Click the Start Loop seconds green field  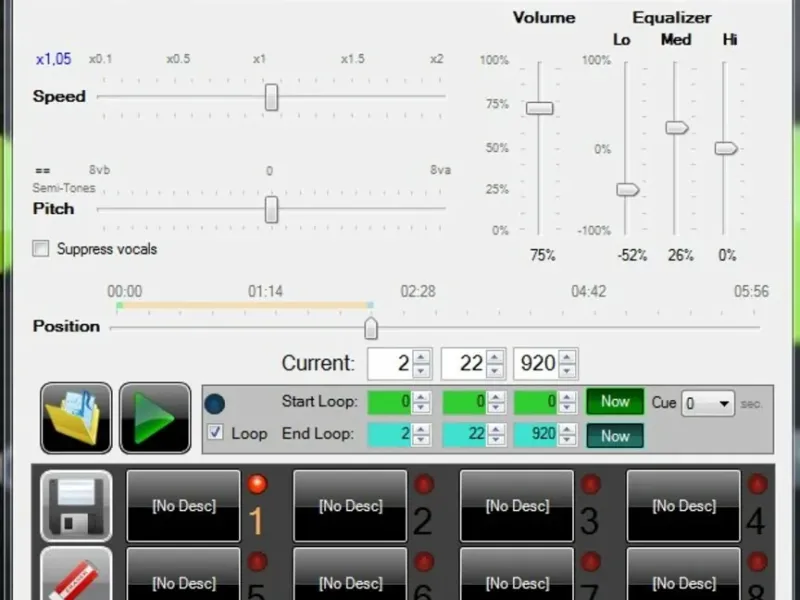click(464, 402)
